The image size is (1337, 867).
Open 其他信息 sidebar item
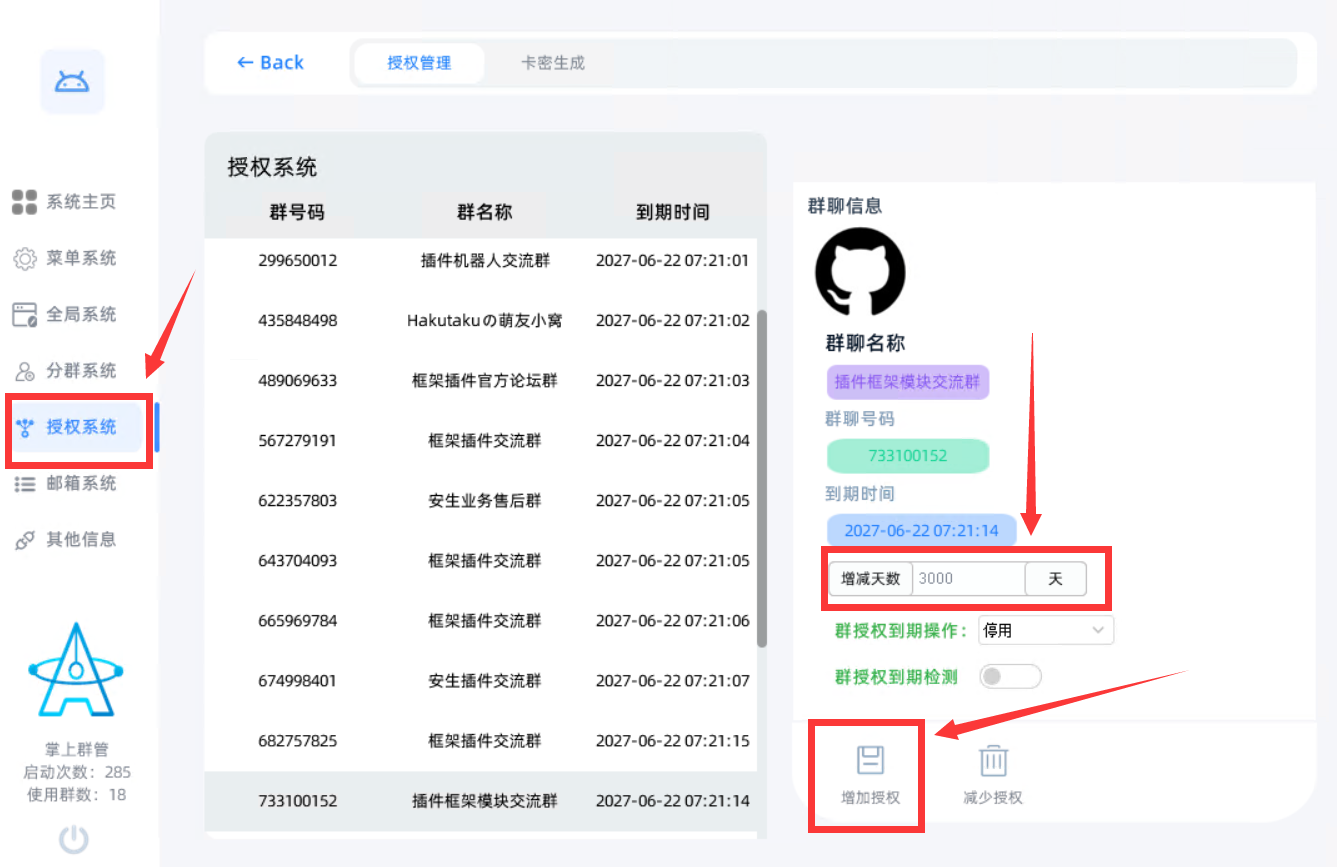coord(66,540)
